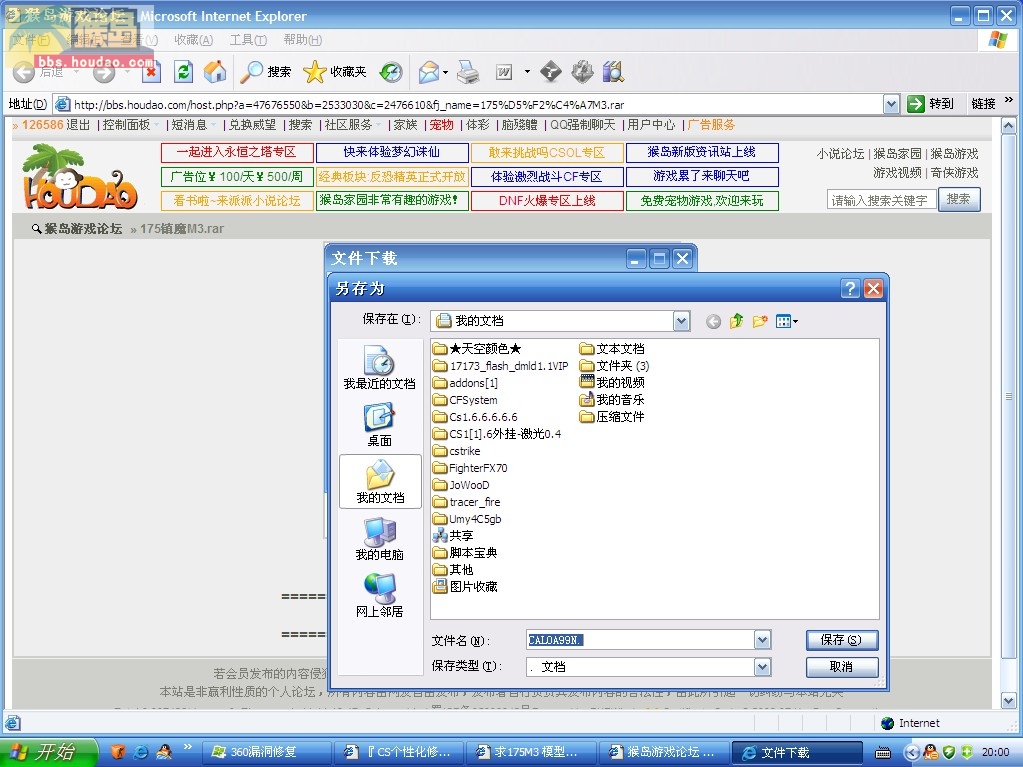Open the 文件名 dropdown arrow

762,640
